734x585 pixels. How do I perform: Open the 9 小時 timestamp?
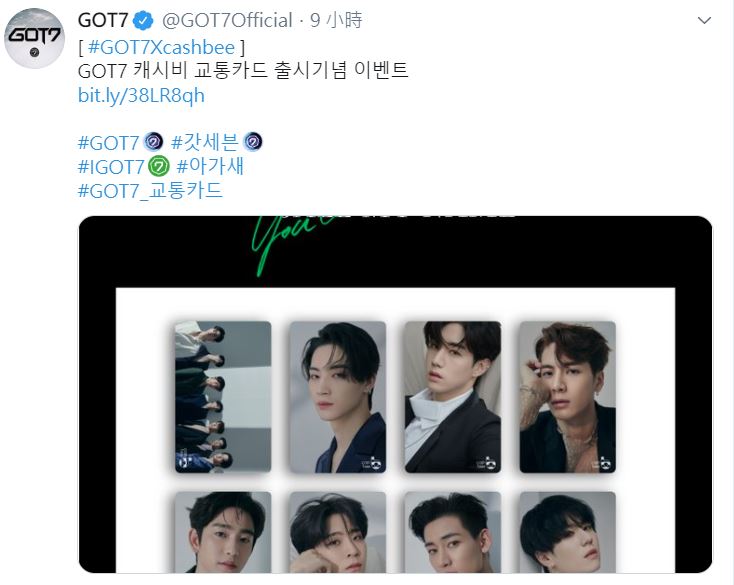(336, 21)
